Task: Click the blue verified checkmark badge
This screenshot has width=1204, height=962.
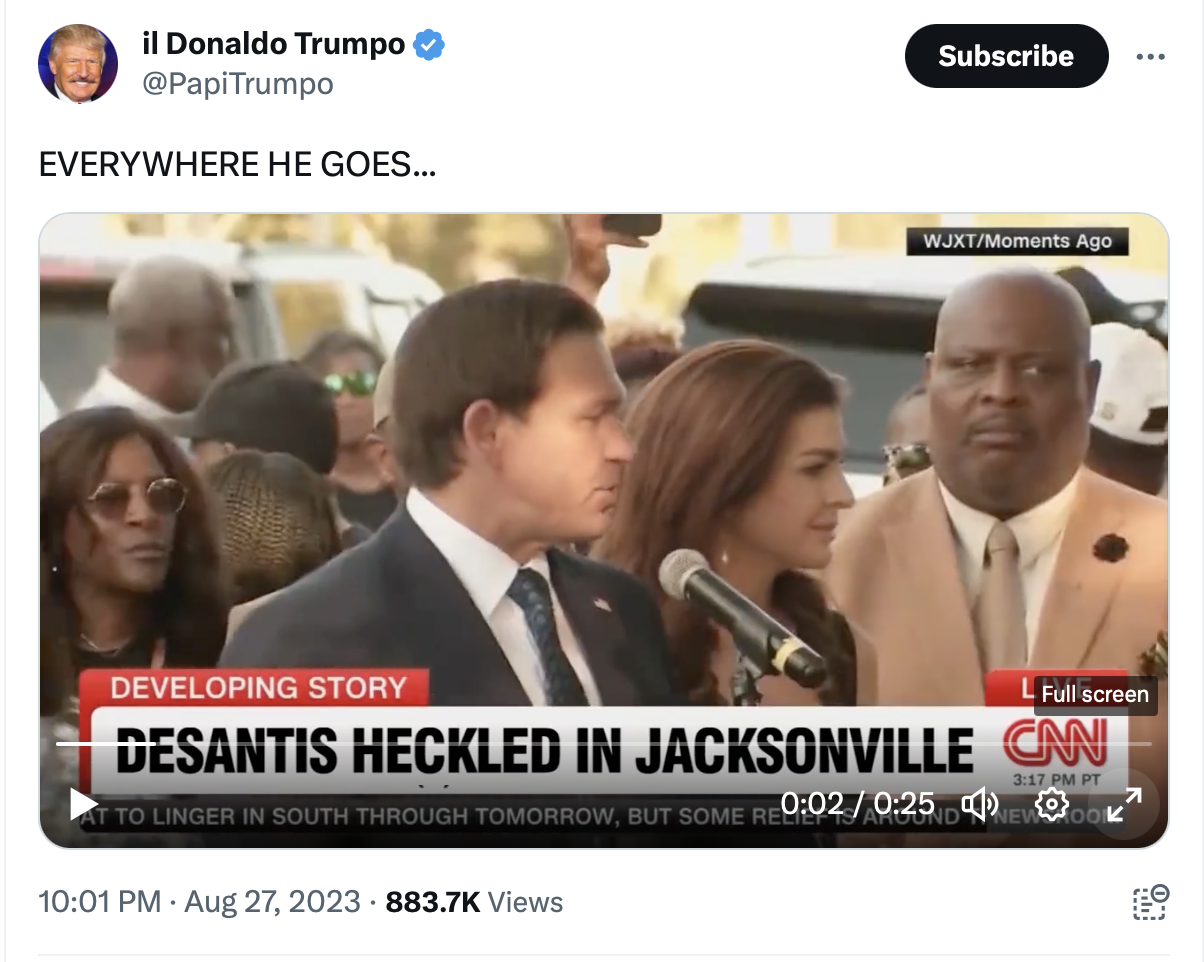Action: pos(430,45)
